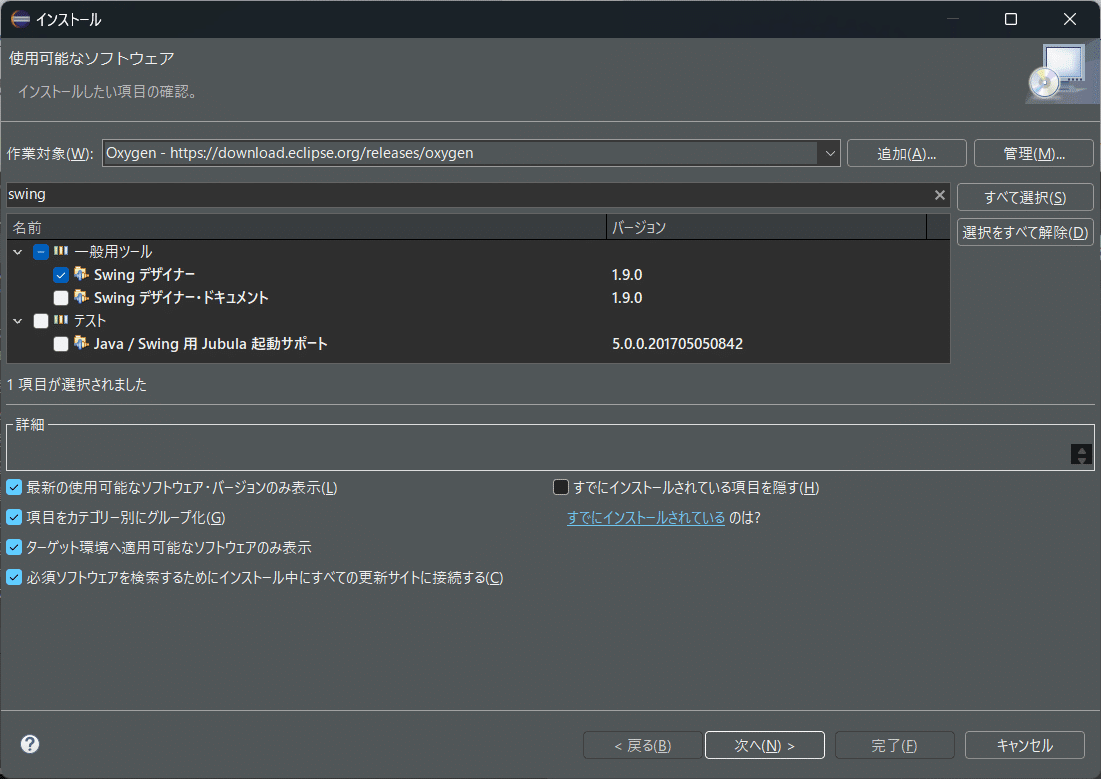
Task: Clear the swing filter text with X icon
Action: [x=940, y=195]
